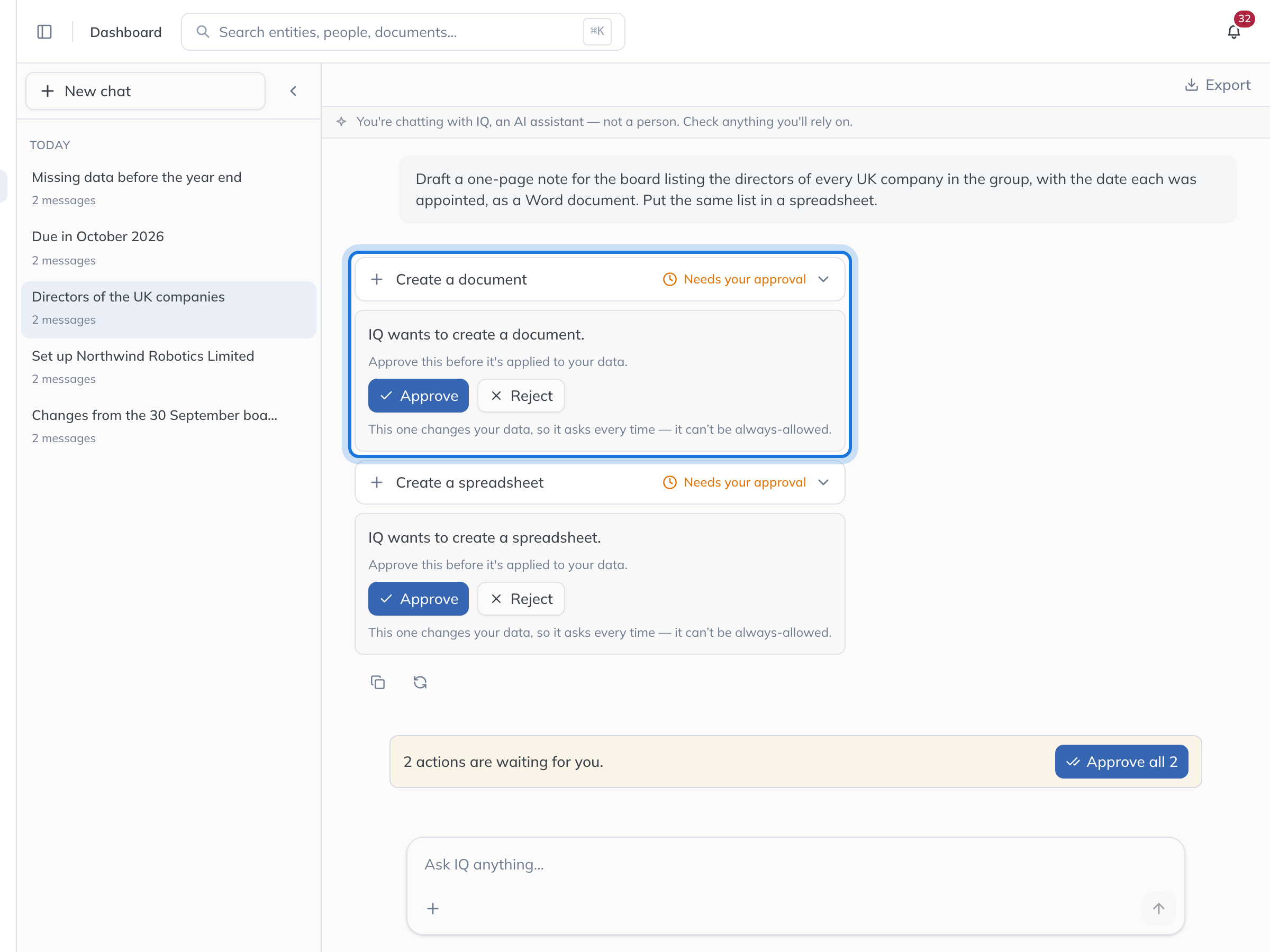The width and height of the screenshot is (1270, 952).
Task: Regenerate the response with the refresh icon
Action: click(420, 682)
